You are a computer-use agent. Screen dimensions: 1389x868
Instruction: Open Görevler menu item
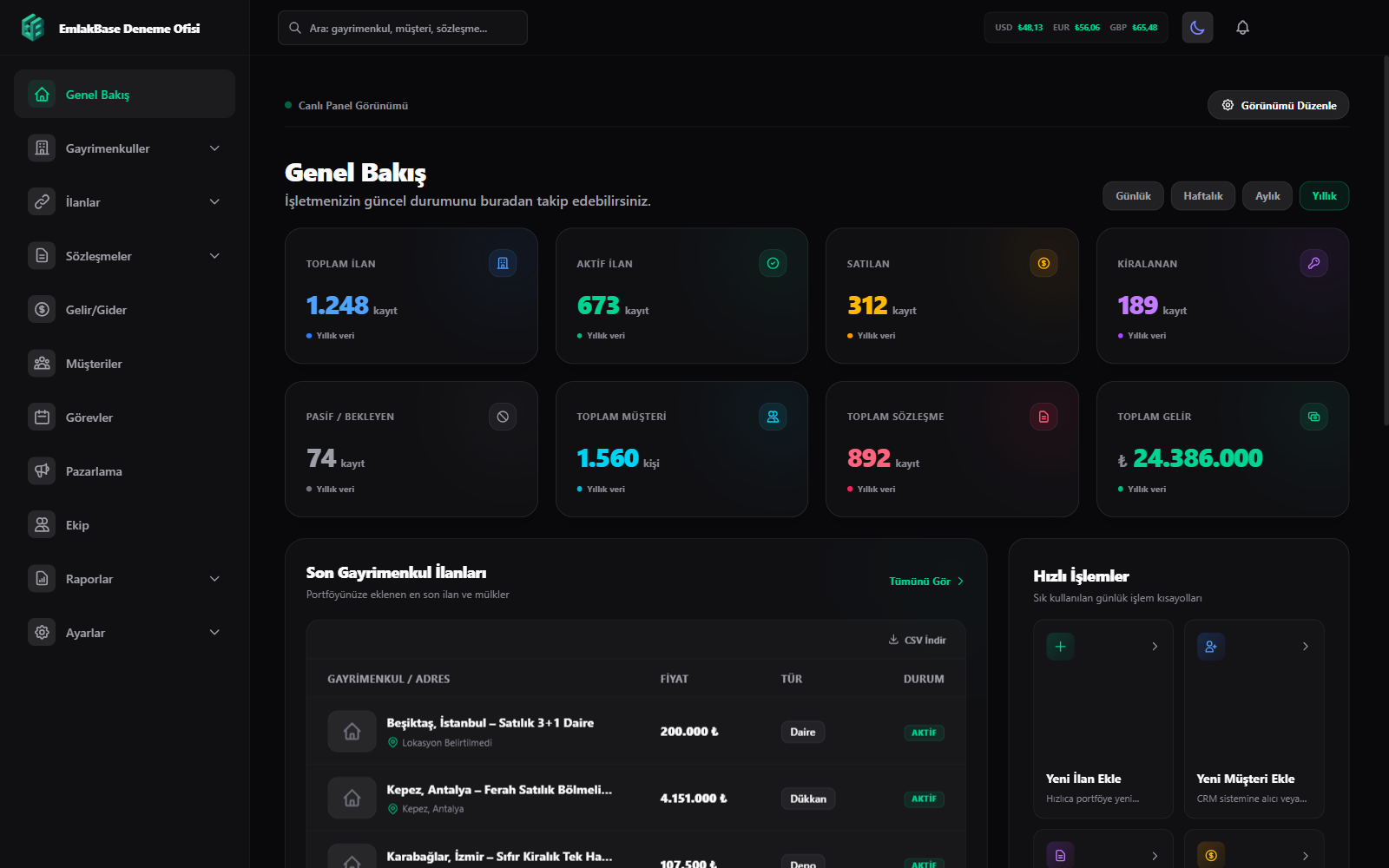(x=124, y=417)
